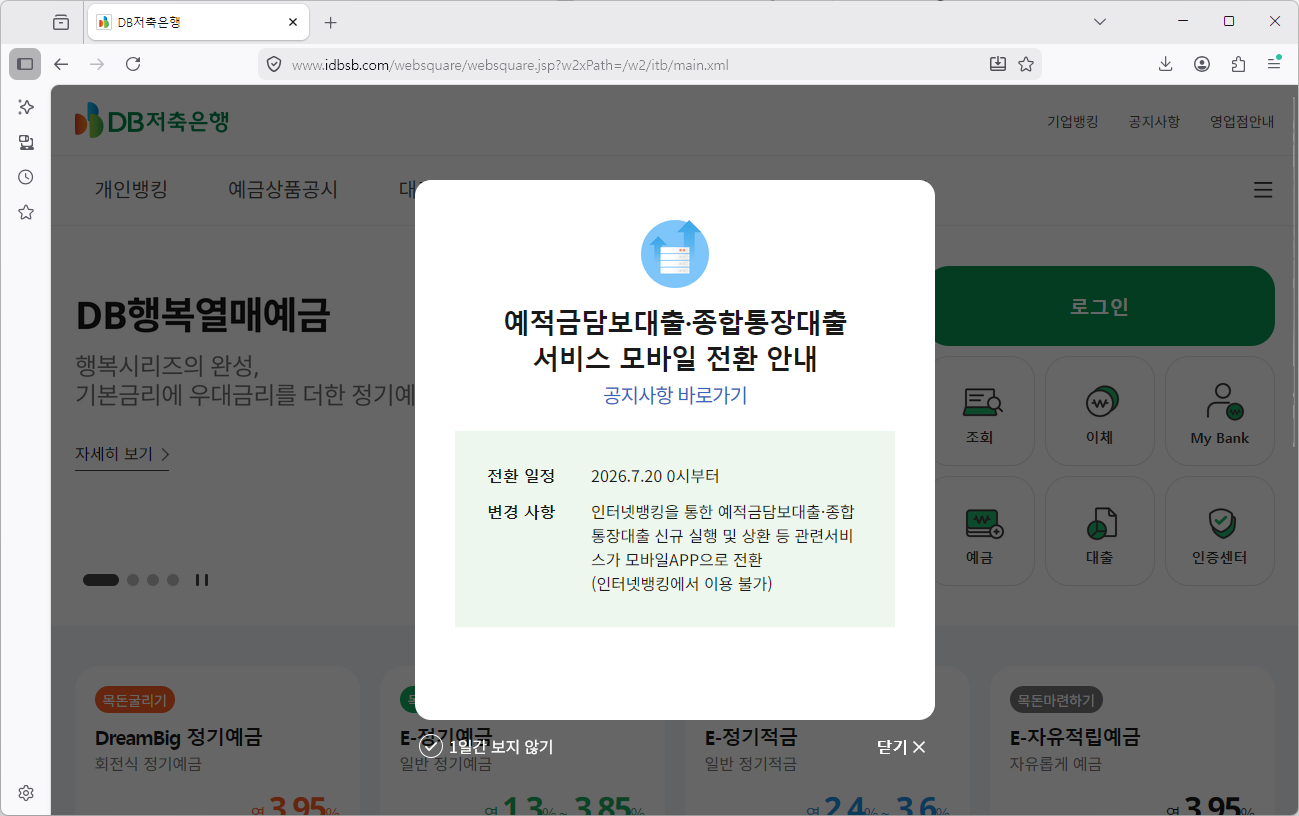The height and width of the screenshot is (816, 1299).
Task: Open sidebar settings gear icon
Action: coord(26,793)
